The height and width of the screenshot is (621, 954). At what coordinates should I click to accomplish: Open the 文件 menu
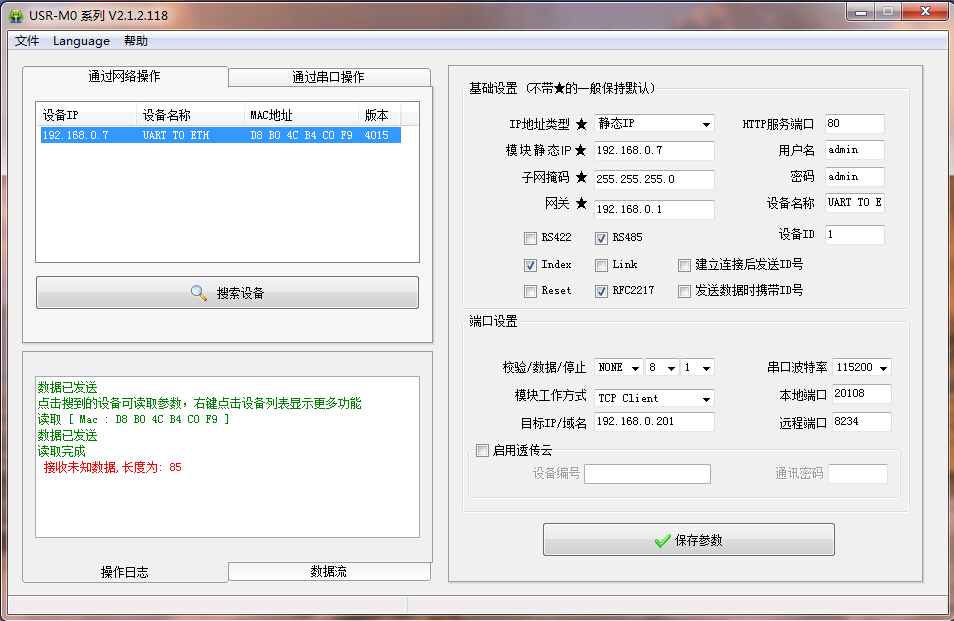click(x=27, y=41)
